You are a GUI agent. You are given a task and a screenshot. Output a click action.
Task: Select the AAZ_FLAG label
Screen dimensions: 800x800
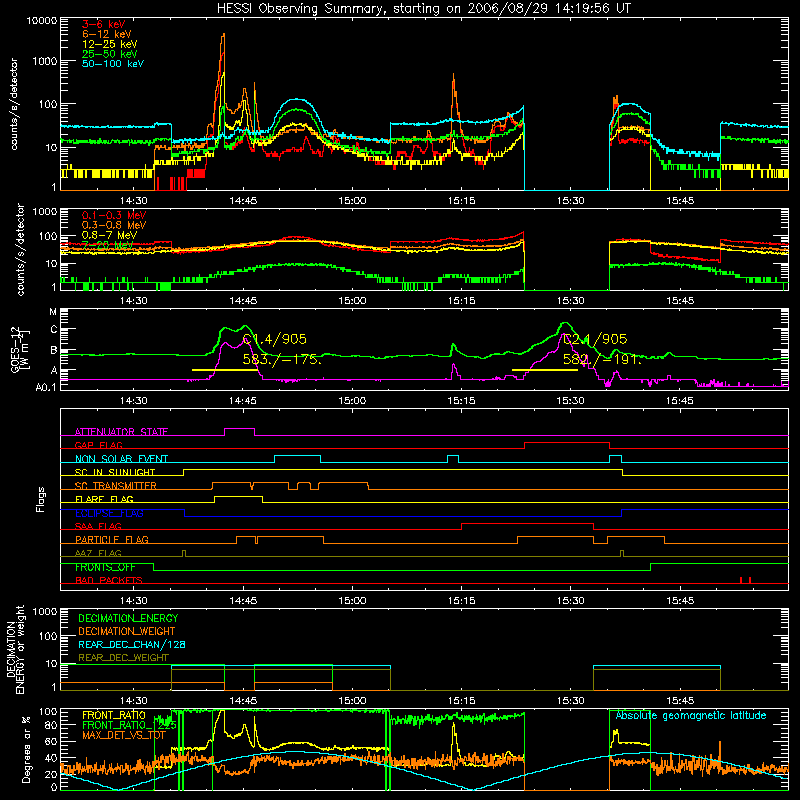click(98, 553)
